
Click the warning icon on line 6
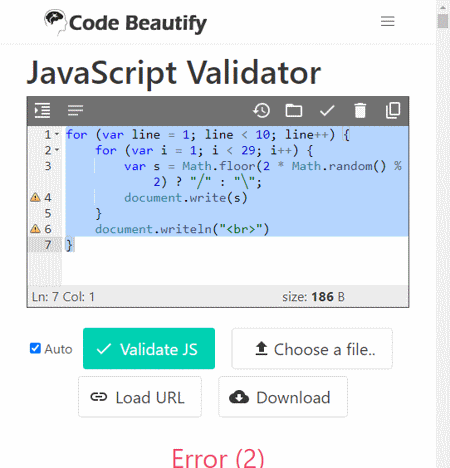coord(35,229)
